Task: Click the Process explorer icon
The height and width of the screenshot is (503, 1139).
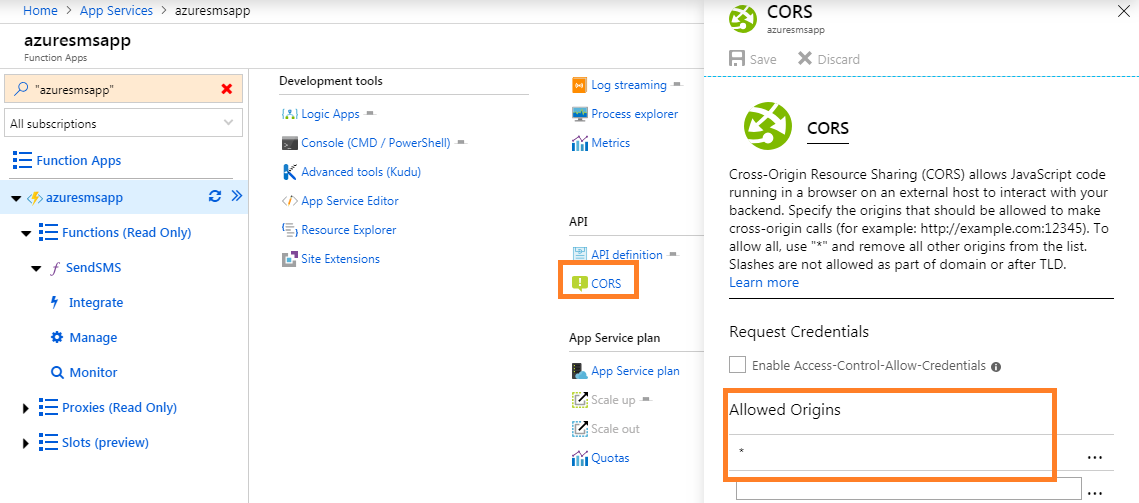Action: 579,114
